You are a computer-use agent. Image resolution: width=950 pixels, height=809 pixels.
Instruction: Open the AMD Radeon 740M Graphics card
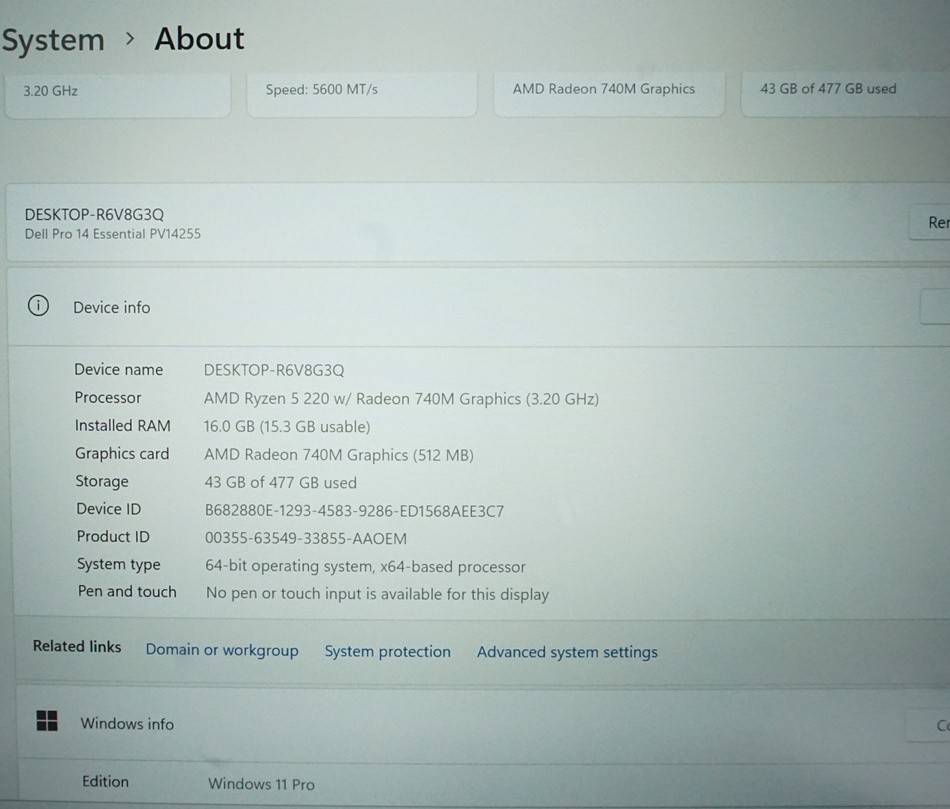click(x=609, y=93)
